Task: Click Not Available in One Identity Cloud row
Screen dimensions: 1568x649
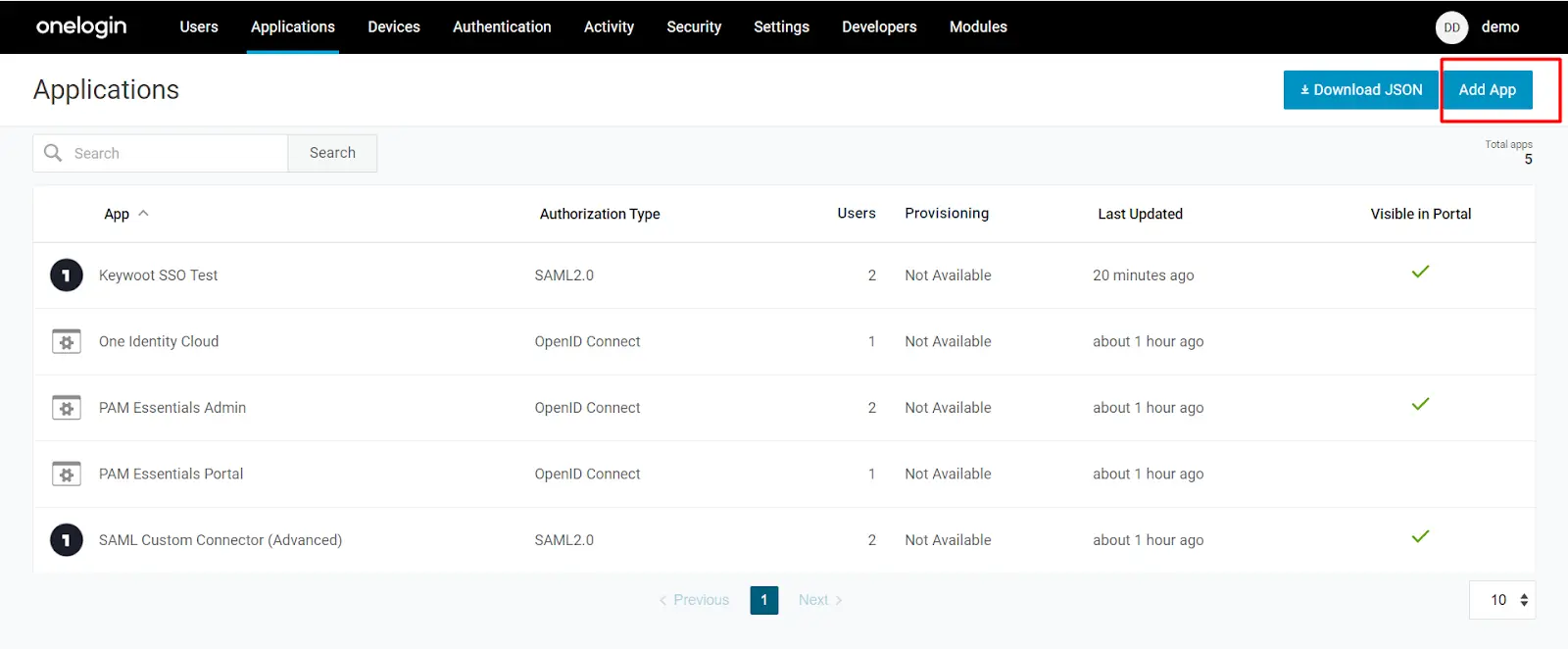Action: tap(948, 341)
